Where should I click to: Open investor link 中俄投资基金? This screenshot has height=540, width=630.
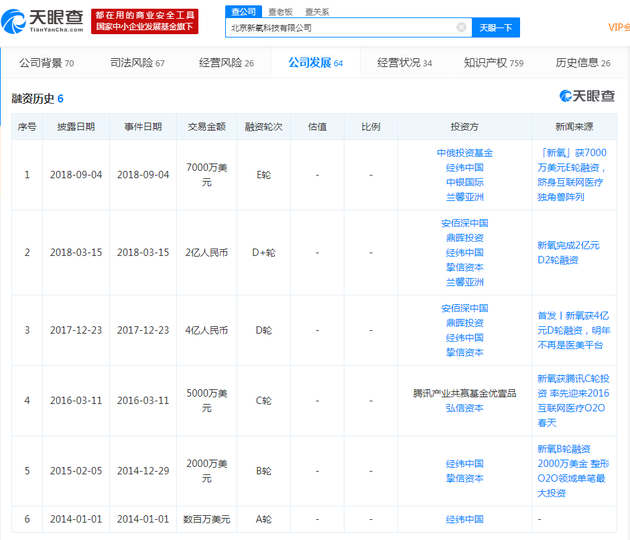tap(464, 153)
